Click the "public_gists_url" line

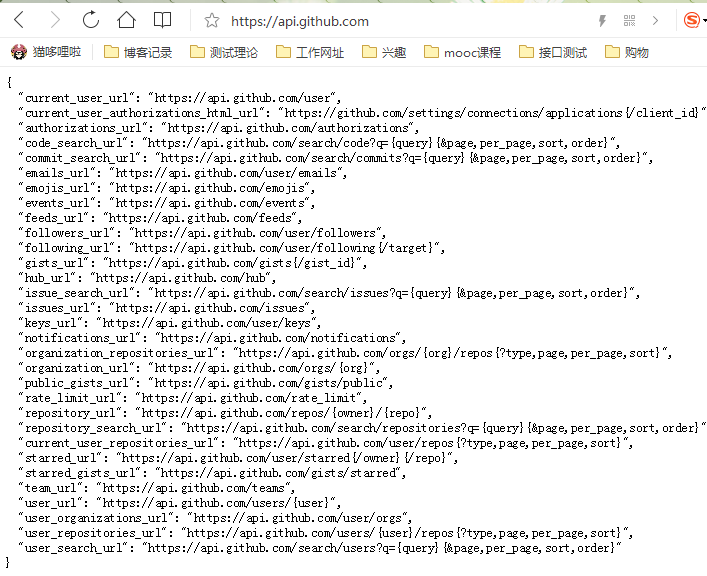tap(205, 383)
